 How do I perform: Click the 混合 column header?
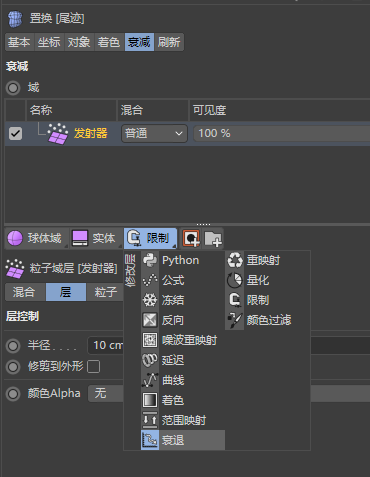click(153, 110)
